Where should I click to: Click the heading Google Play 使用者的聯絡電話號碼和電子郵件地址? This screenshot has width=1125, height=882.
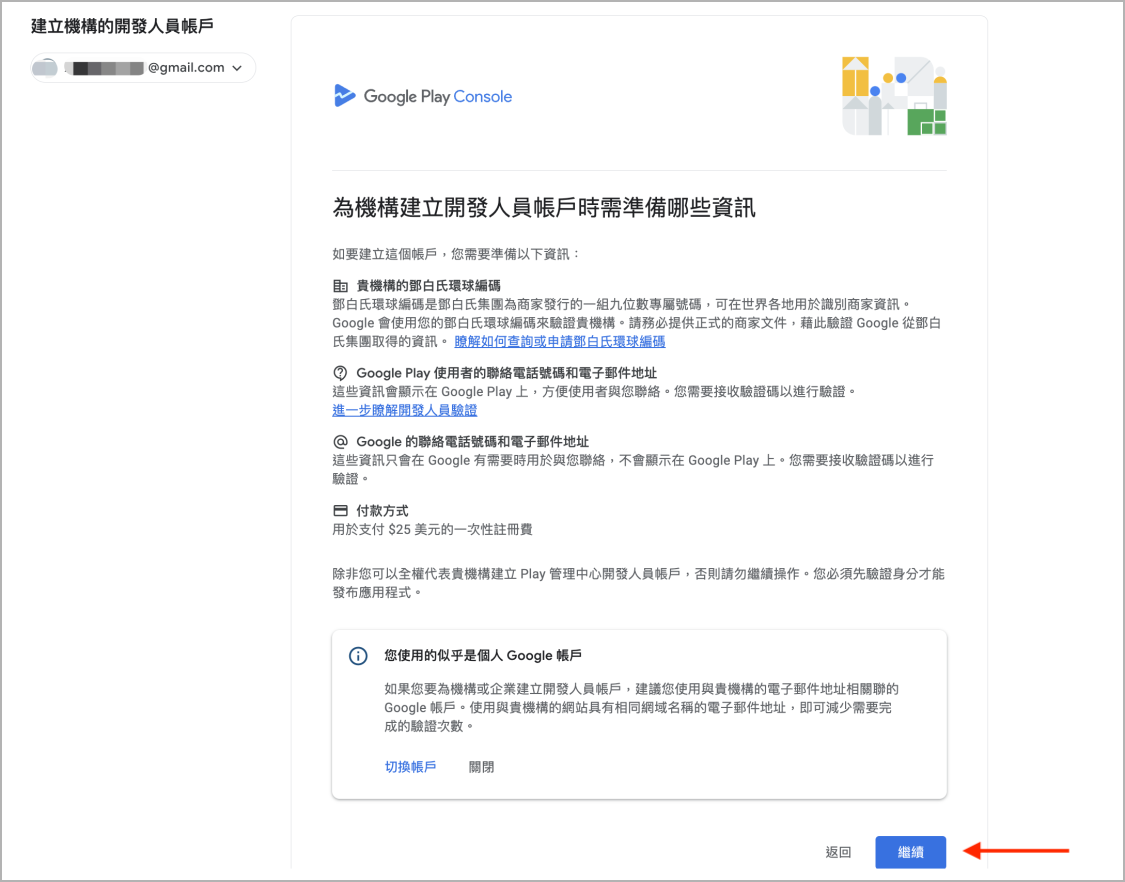[x=507, y=373]
